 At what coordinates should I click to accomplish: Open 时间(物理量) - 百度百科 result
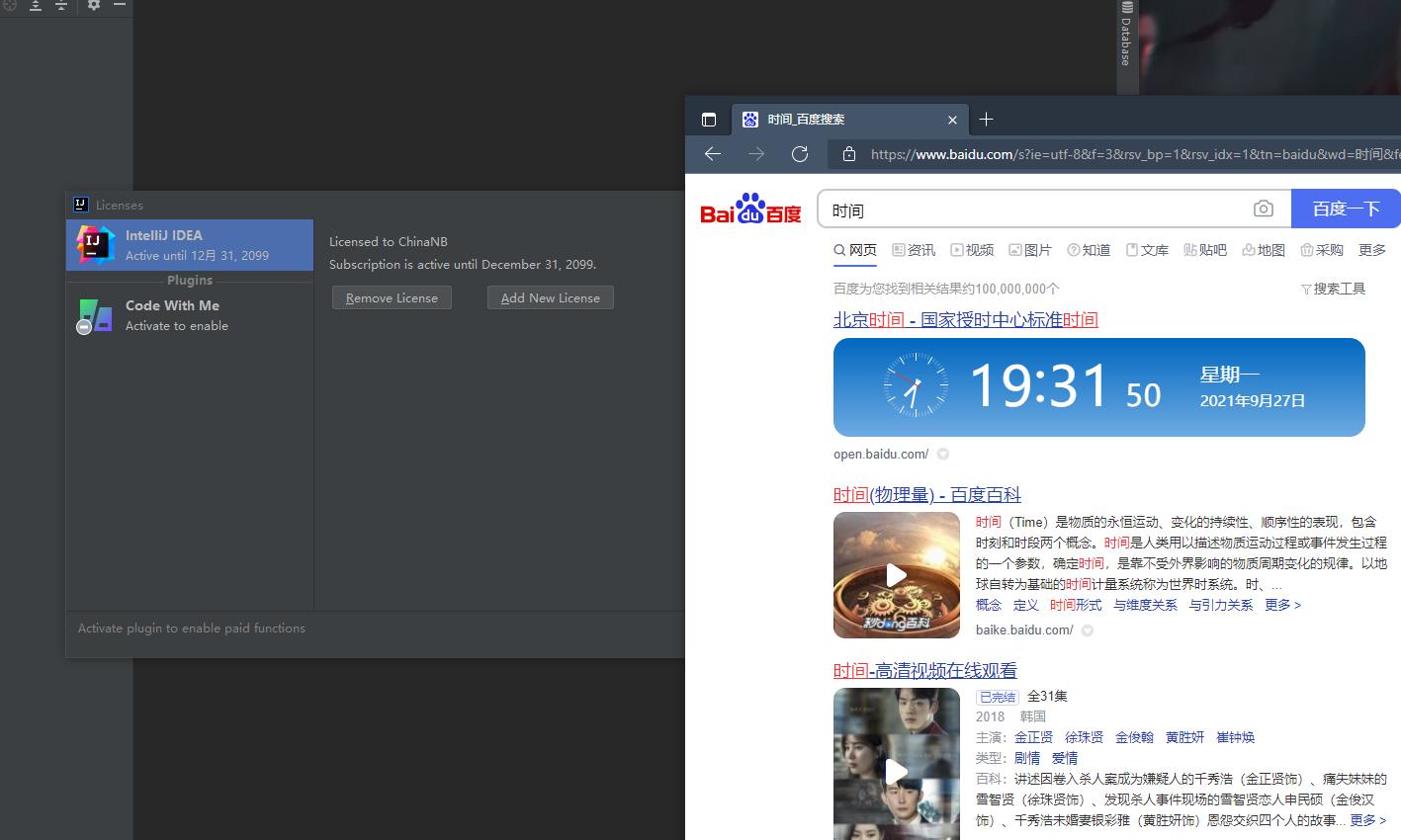pyautogui.click(x=927, y=495)
